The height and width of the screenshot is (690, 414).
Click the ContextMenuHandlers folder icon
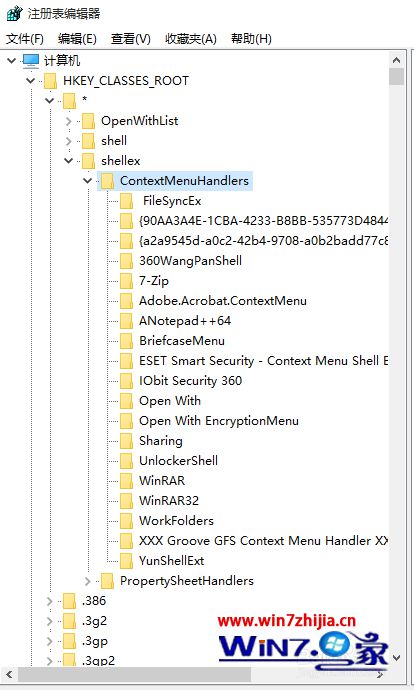(107, 181)
